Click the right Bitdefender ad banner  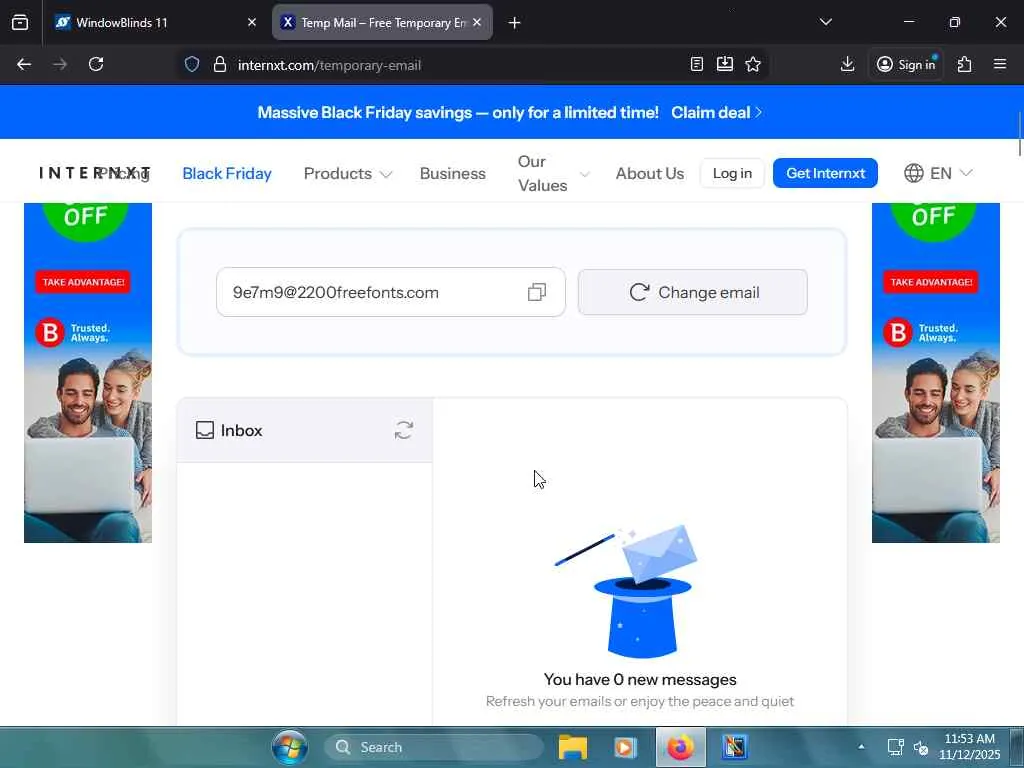pyautogui.click(x=935, y=372)
